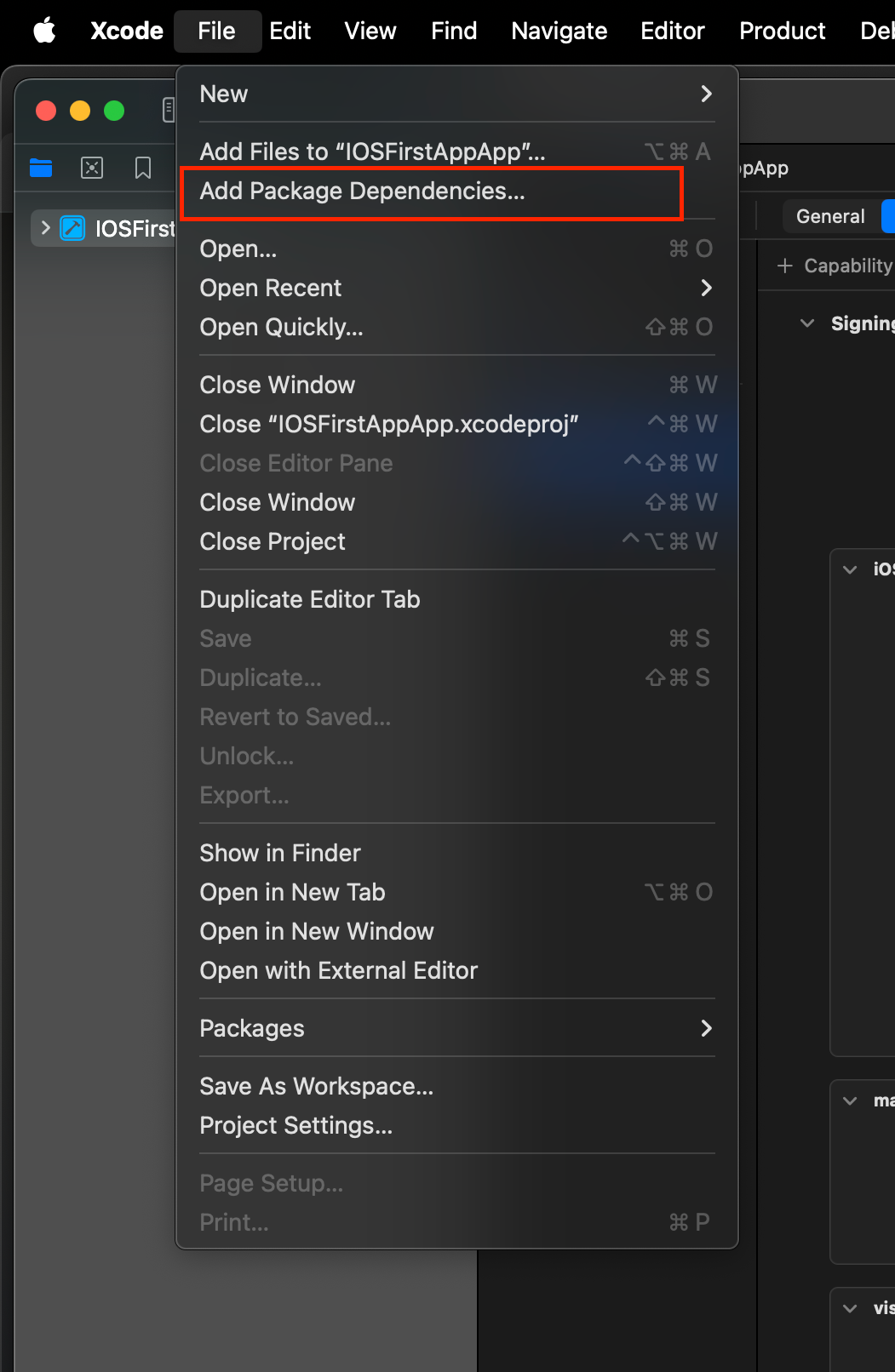Choose Add Files to "IOSFirstAppApp"…
Image resolution: width=895 pixels, height=1372 pixels.
pos(456,151)
